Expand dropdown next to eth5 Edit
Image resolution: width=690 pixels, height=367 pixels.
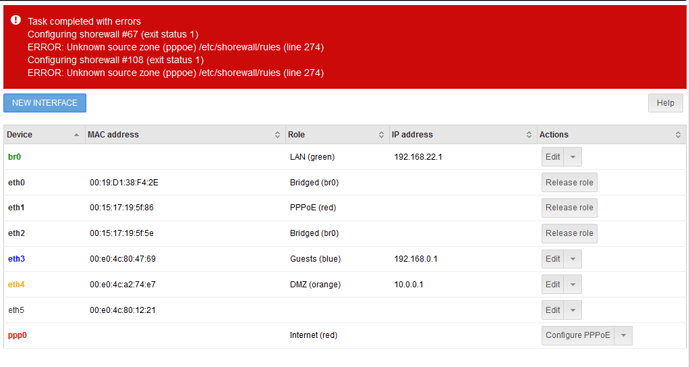coord(573,310)
